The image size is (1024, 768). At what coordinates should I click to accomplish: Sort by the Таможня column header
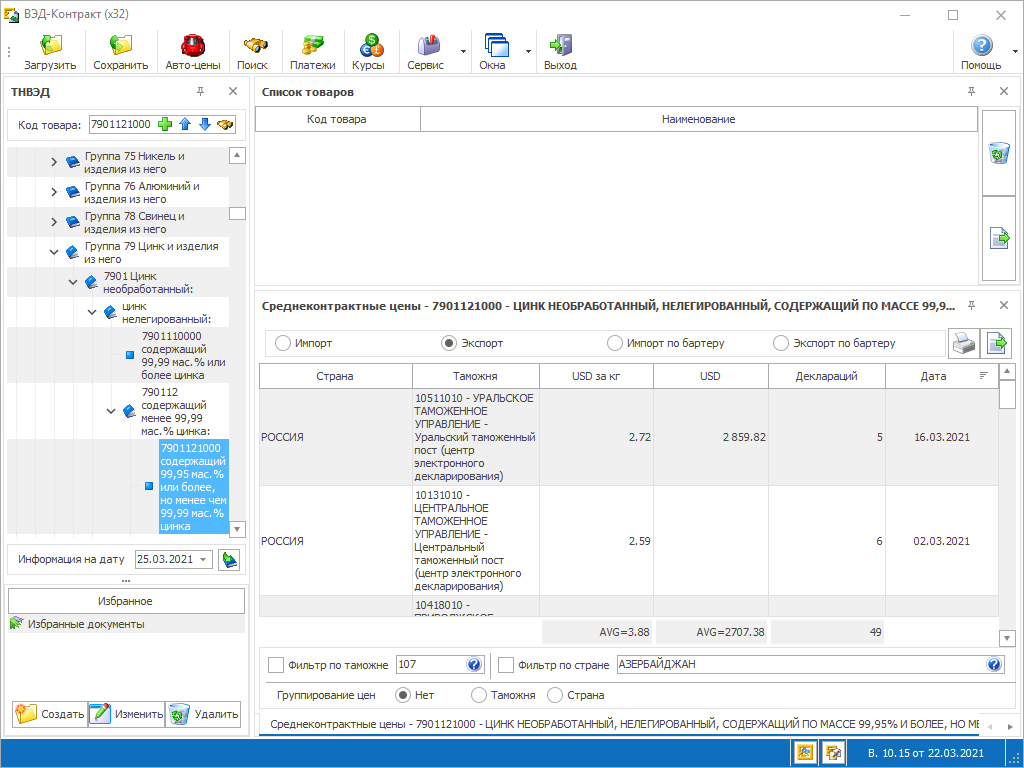click(x=475, y=376)
